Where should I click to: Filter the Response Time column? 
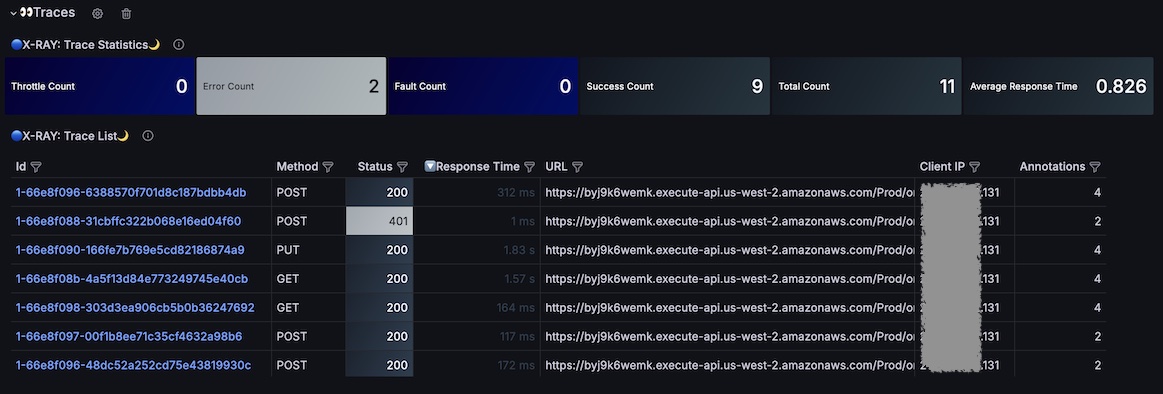pos(529,167)
